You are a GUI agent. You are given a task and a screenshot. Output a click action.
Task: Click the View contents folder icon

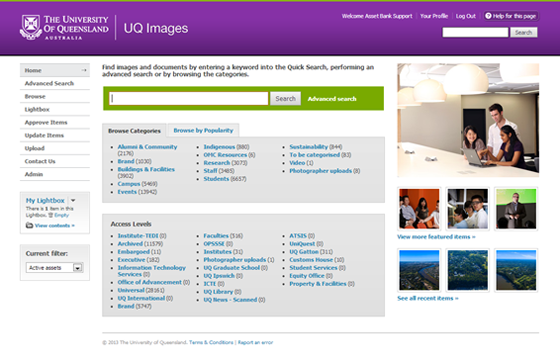(29, 225)
